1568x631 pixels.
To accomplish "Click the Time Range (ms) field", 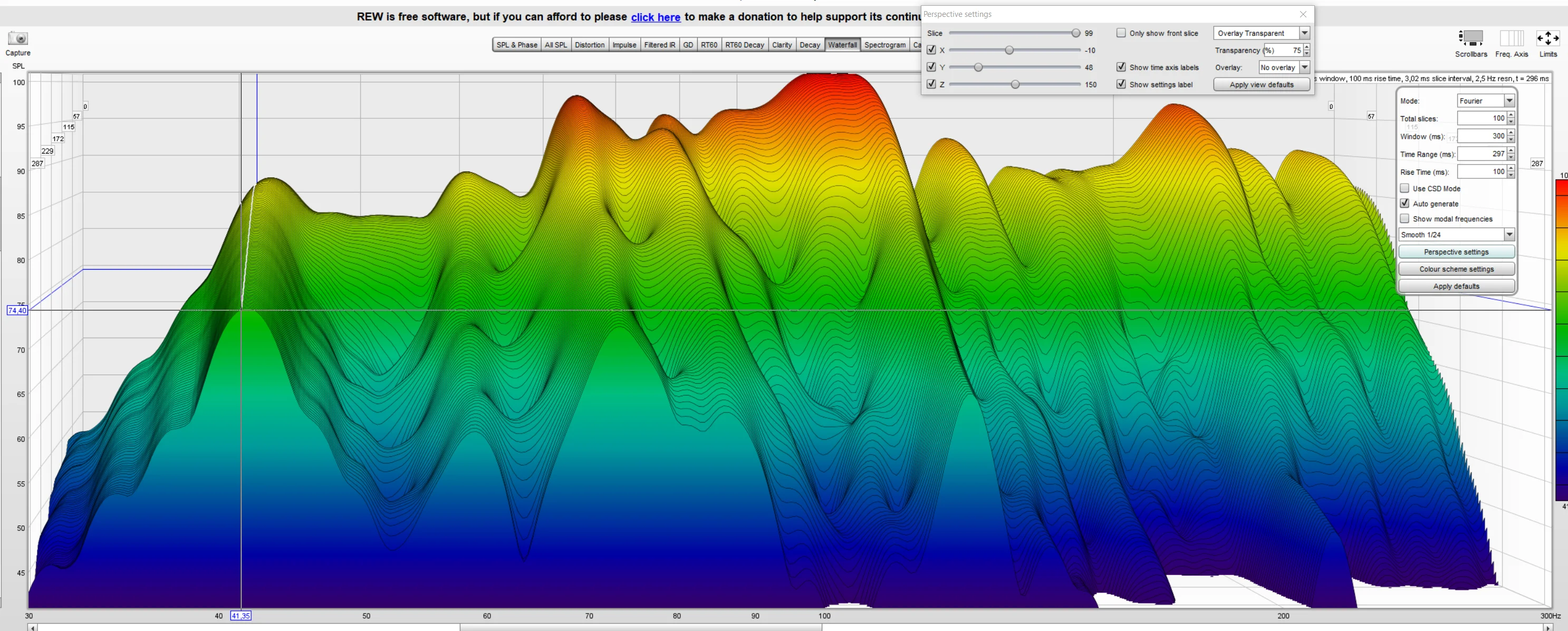I will click(1482, 154).
